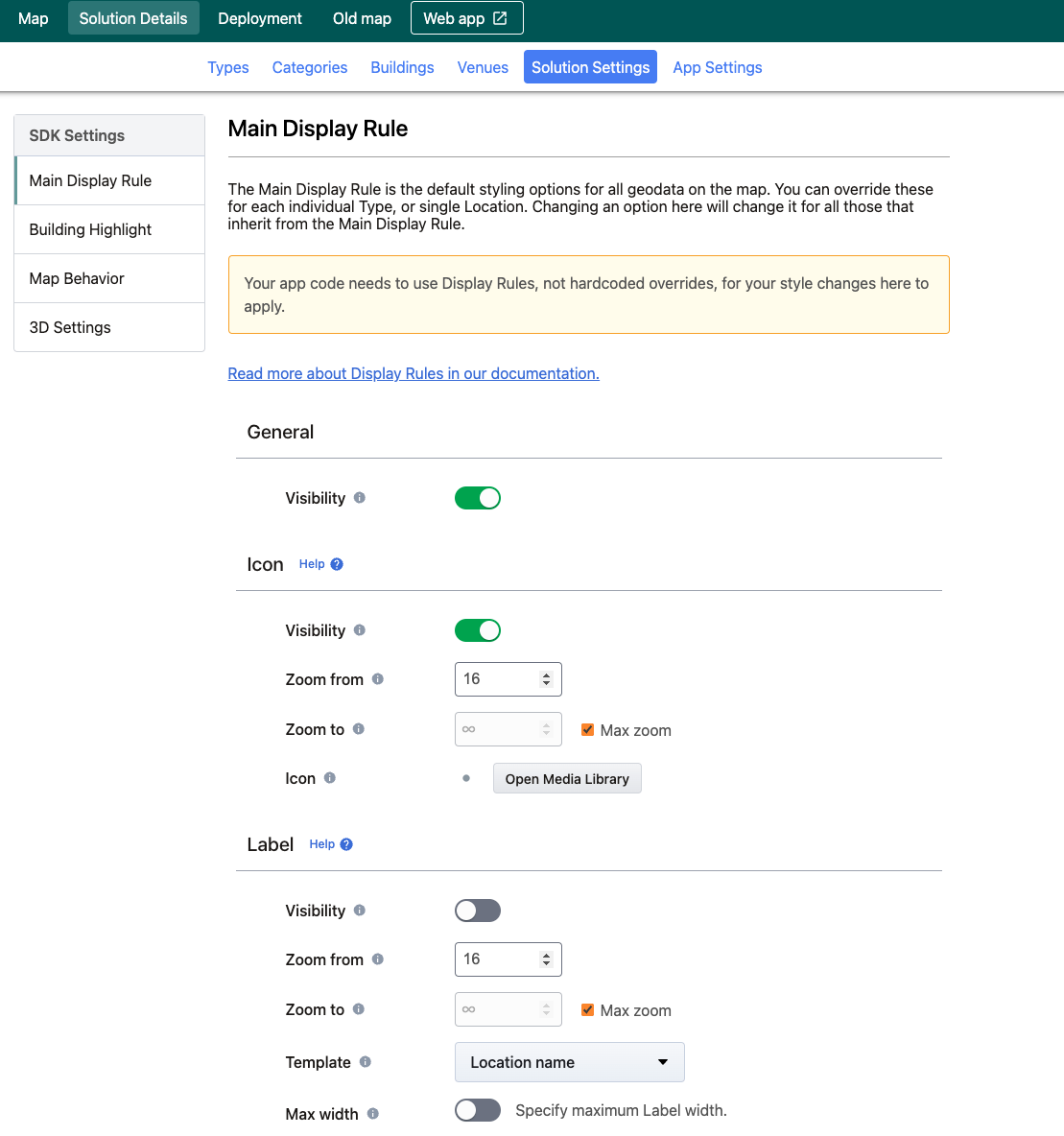Turn off the General Visibility toggle
Viewport: 1064px width, 1136px height.
point(477,498)
